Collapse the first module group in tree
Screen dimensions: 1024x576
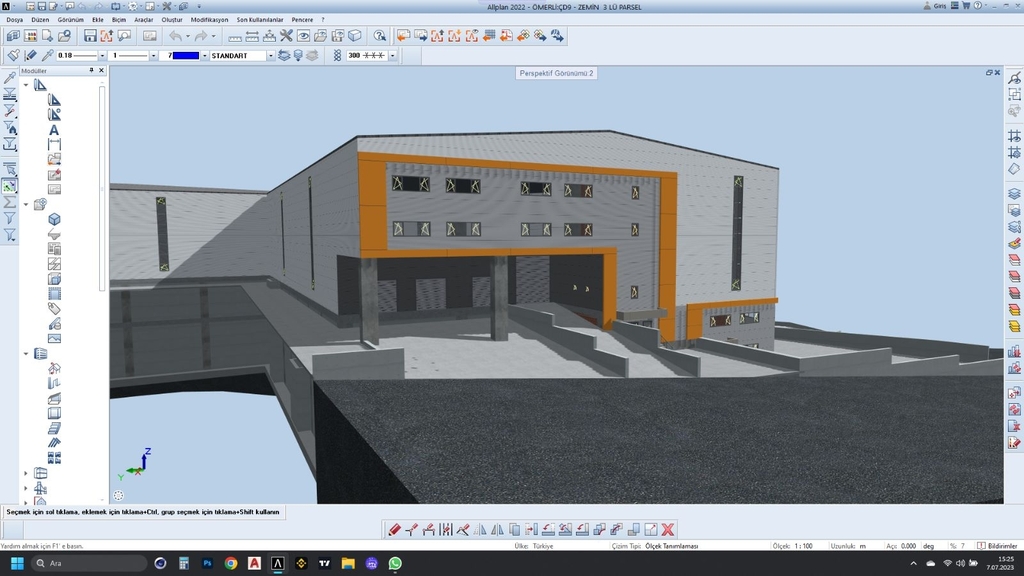[x=26, y=85]
